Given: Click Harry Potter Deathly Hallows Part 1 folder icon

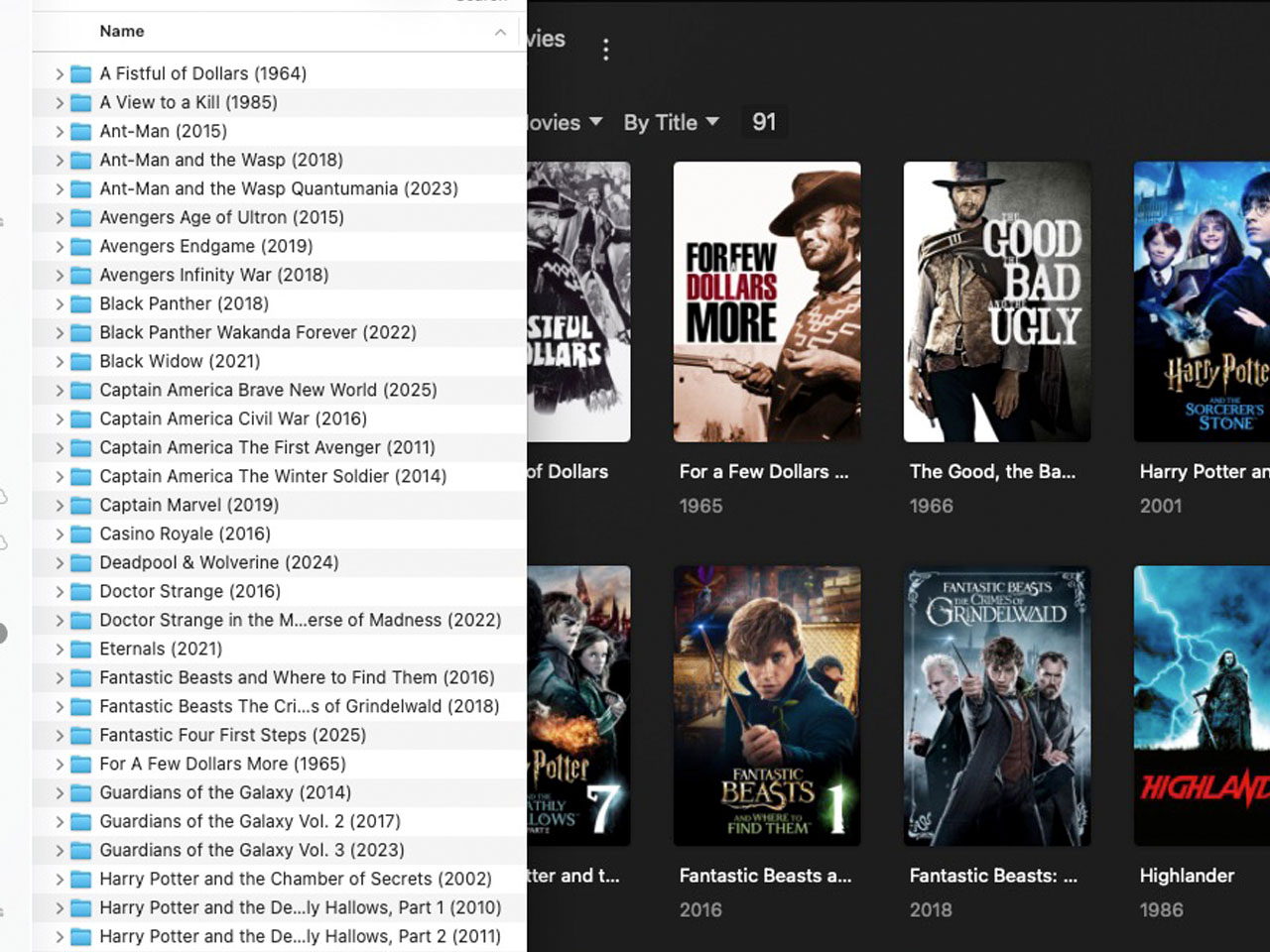Looking at the screenshot, I should tap(81, 908).
